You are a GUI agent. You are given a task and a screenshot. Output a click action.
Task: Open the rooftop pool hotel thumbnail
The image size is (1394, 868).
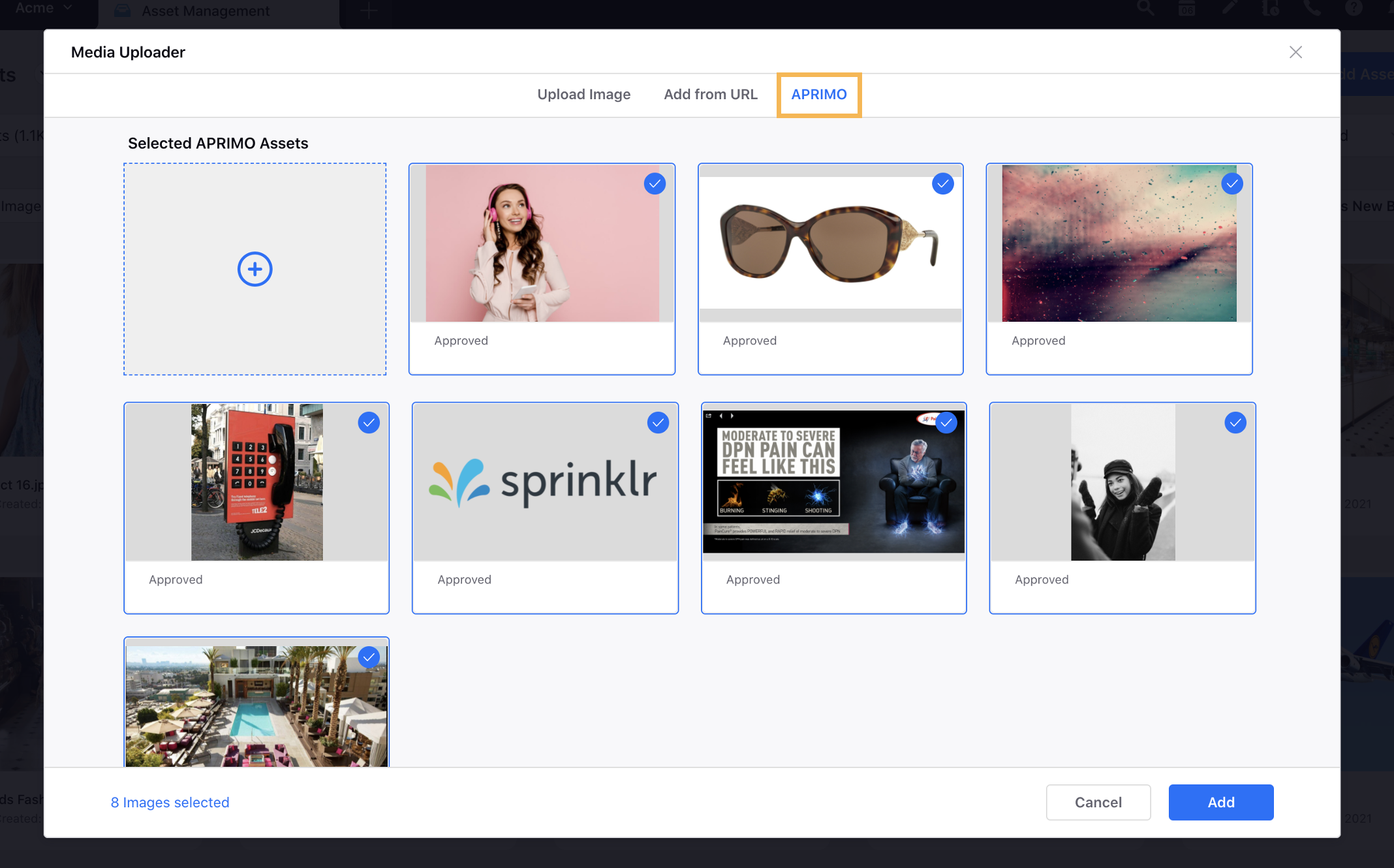pyautogui.click(x=256, y=706)
